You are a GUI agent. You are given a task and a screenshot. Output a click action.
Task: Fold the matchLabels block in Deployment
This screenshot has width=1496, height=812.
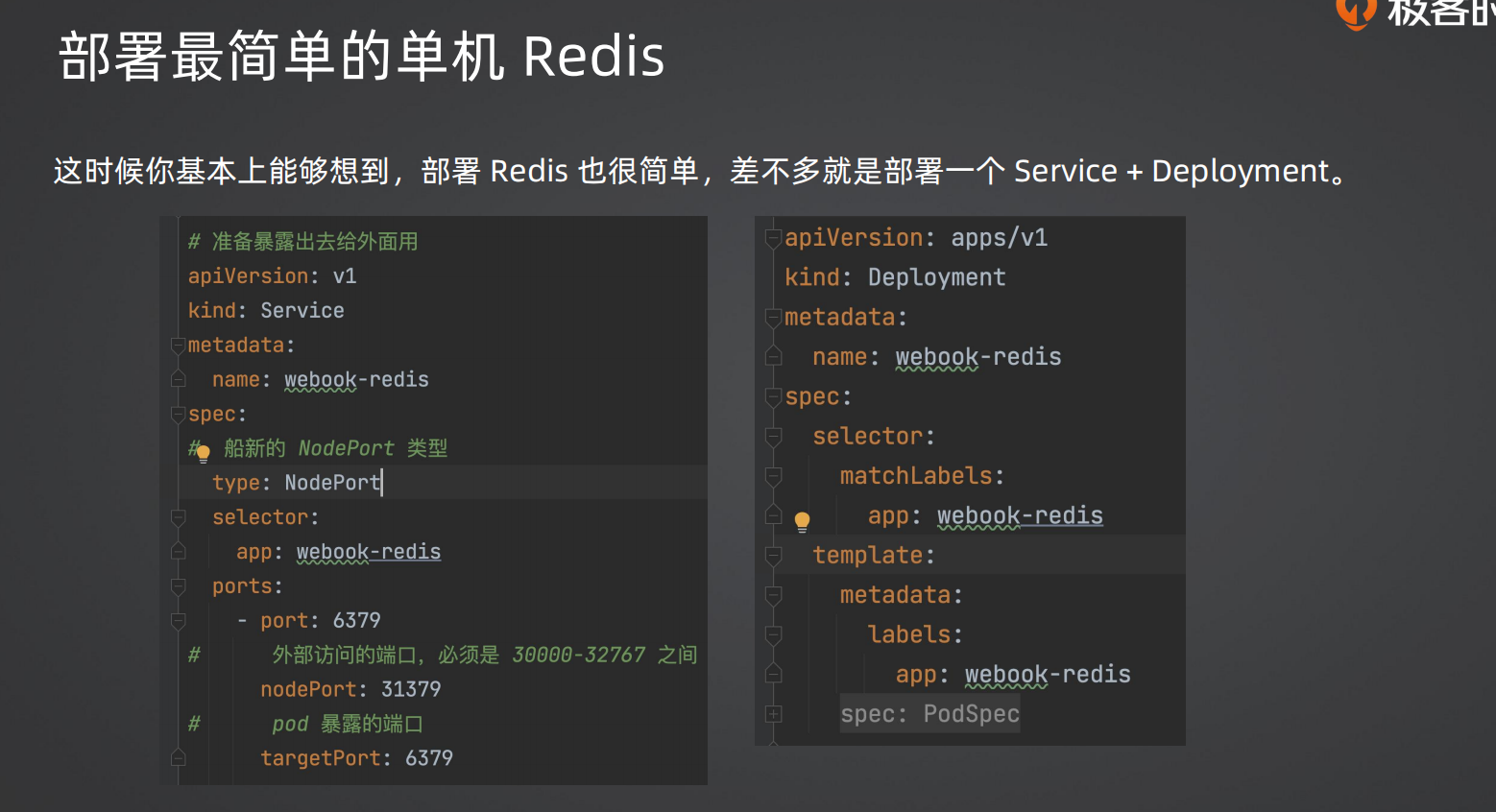[773, 476]
